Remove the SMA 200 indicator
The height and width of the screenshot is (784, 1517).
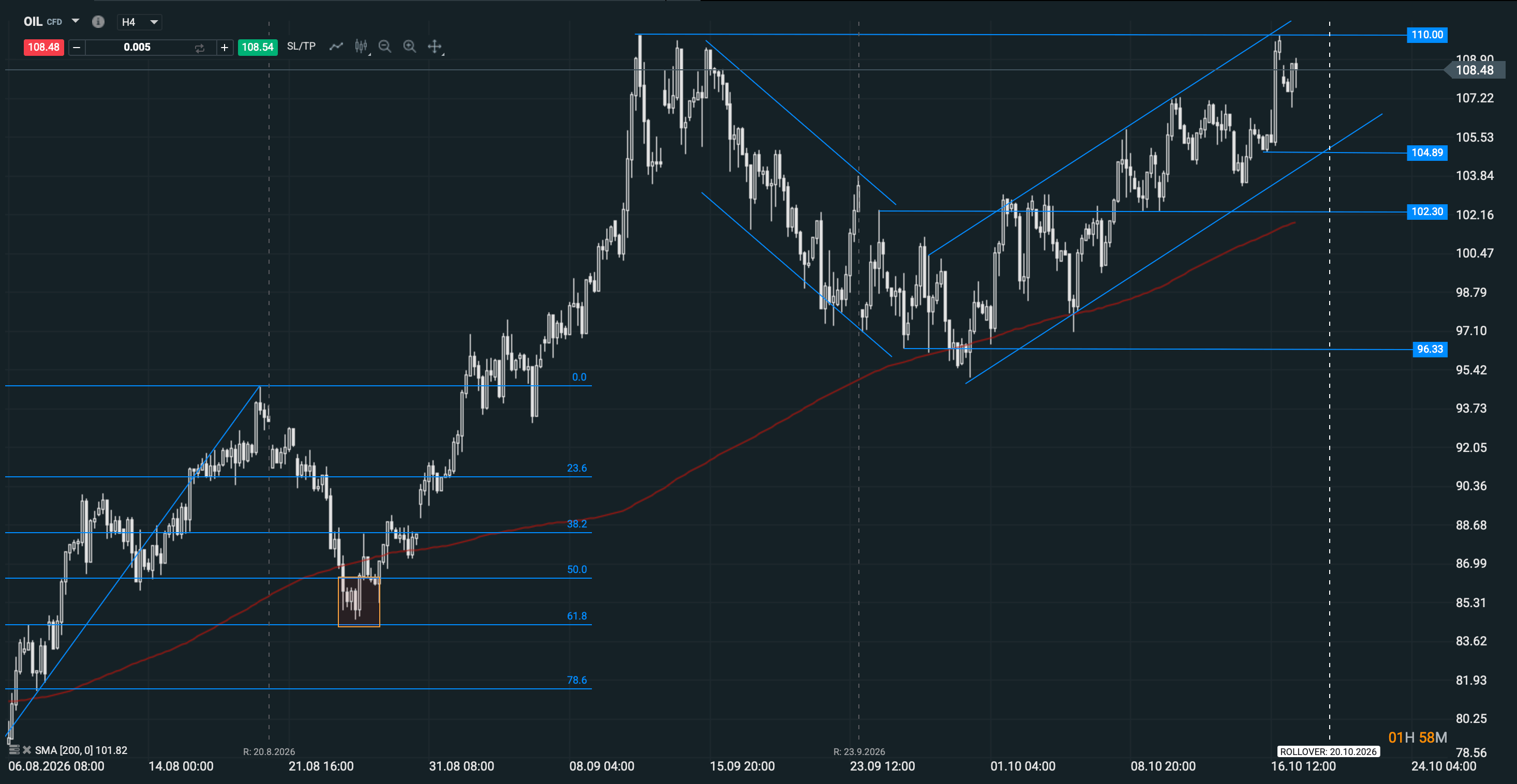click(x=27, y=750)
